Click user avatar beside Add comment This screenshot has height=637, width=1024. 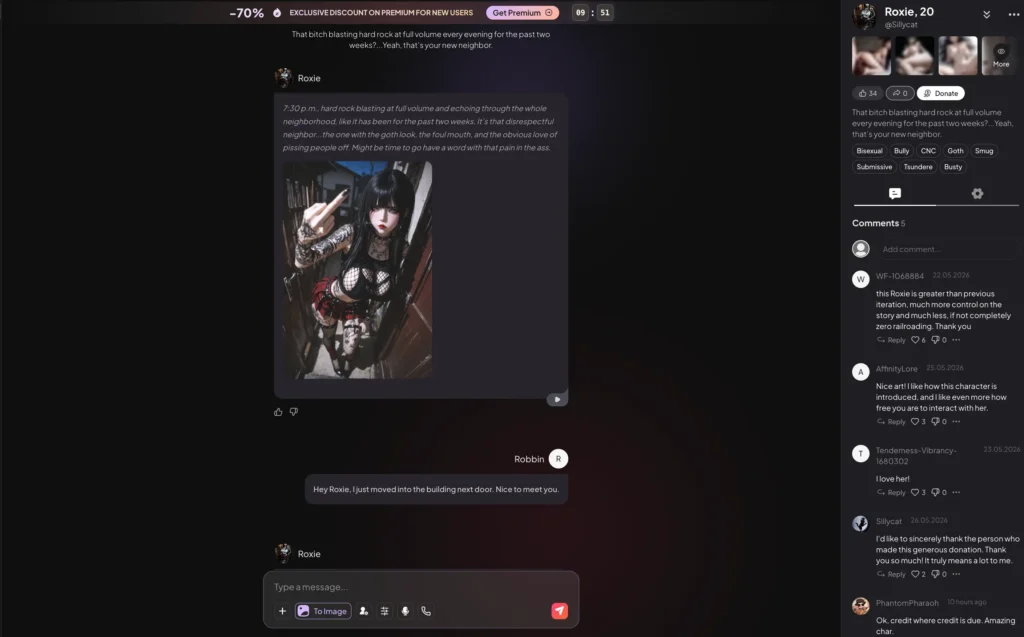point(861,249)
